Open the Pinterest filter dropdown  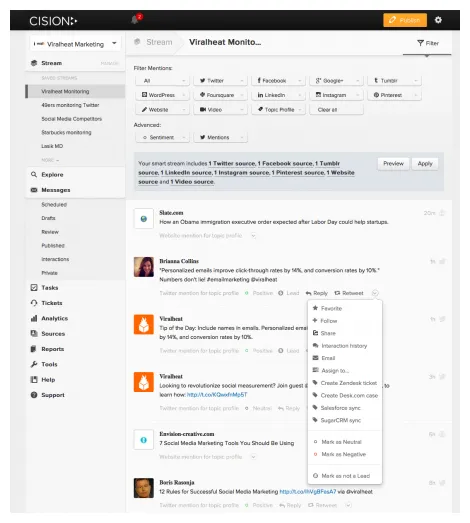click(395, 95)
